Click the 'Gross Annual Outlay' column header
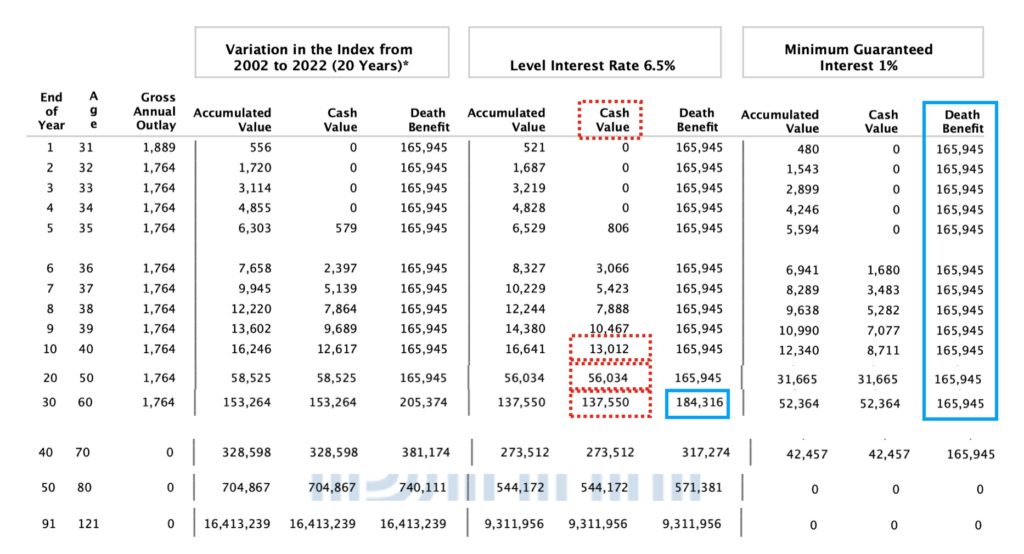 click(157, 111)
